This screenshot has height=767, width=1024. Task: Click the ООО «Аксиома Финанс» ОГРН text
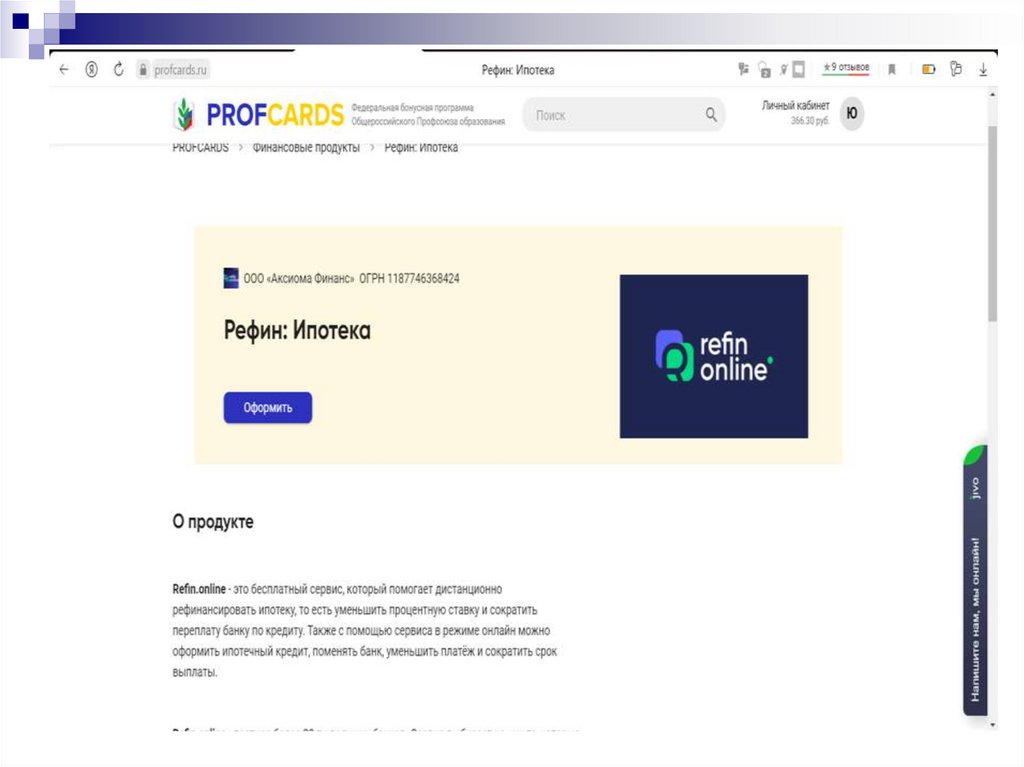pyautogui.click(x=351, y=278)
